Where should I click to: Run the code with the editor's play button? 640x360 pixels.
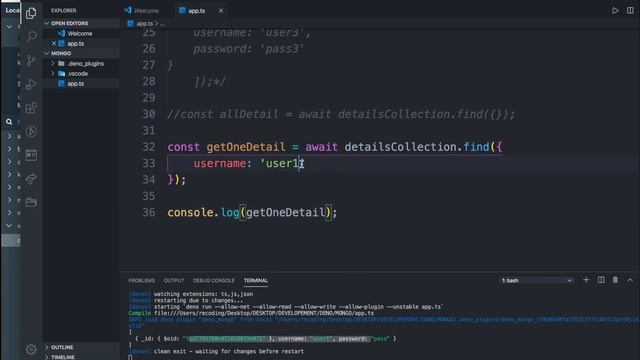click(x=615, y=11)
